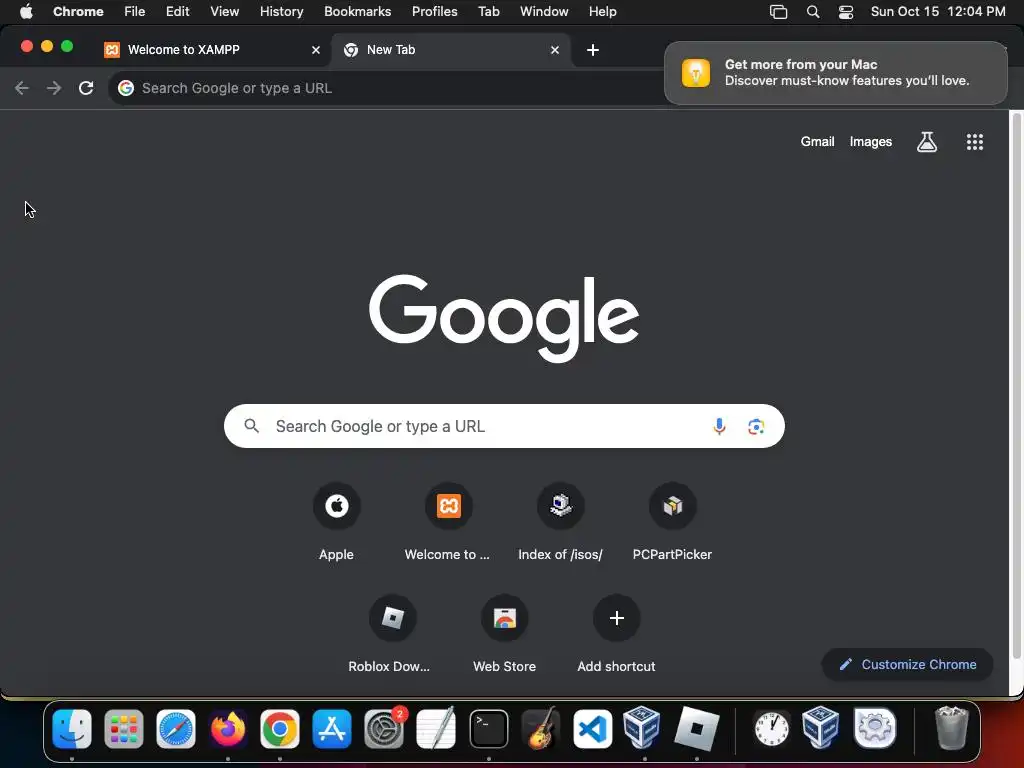This screenshot has width=1024, height=768.
Task: Open the Gmail link
Action: [x=818, y=142]
